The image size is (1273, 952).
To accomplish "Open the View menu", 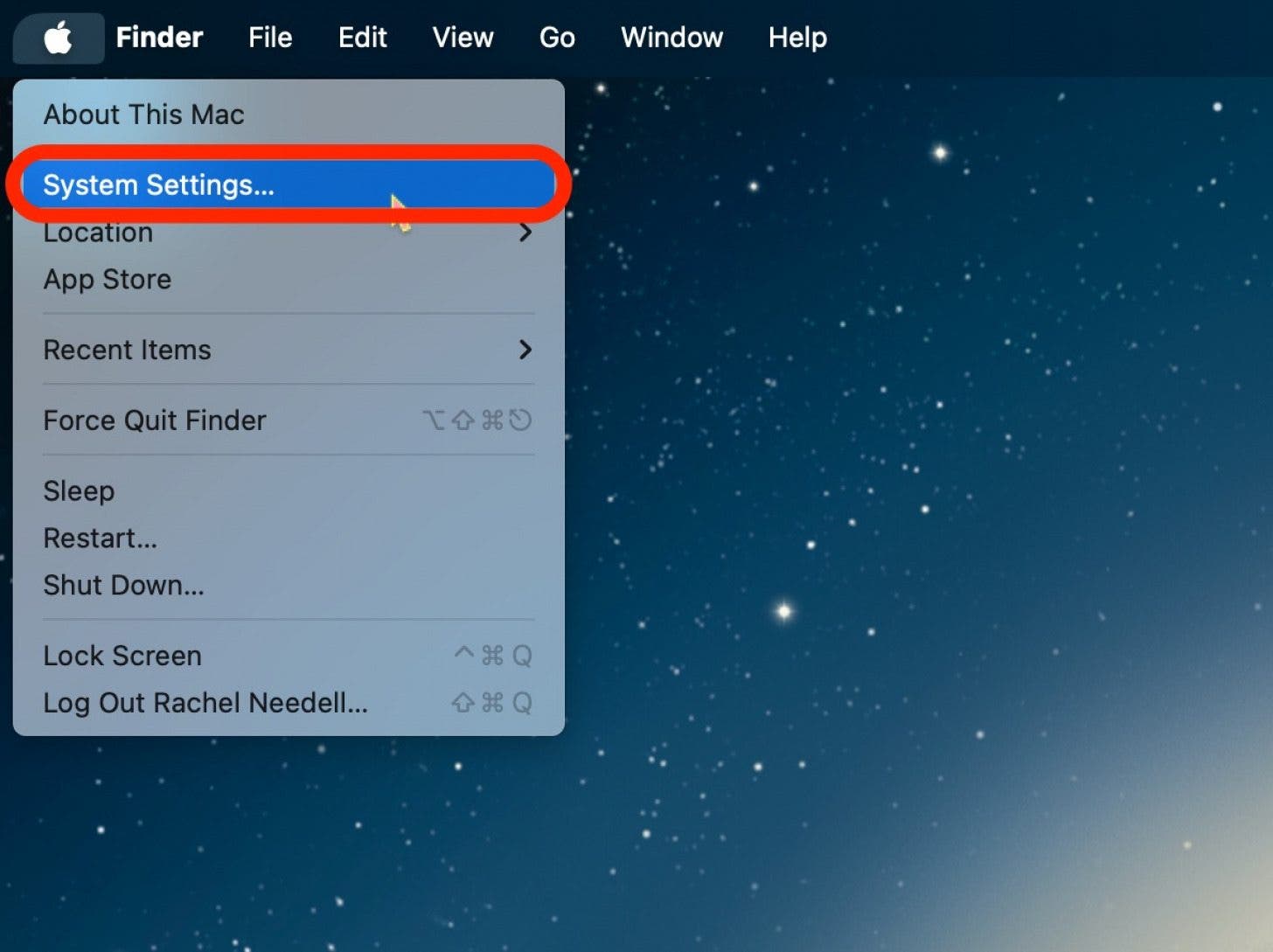I will click(463, 38).
